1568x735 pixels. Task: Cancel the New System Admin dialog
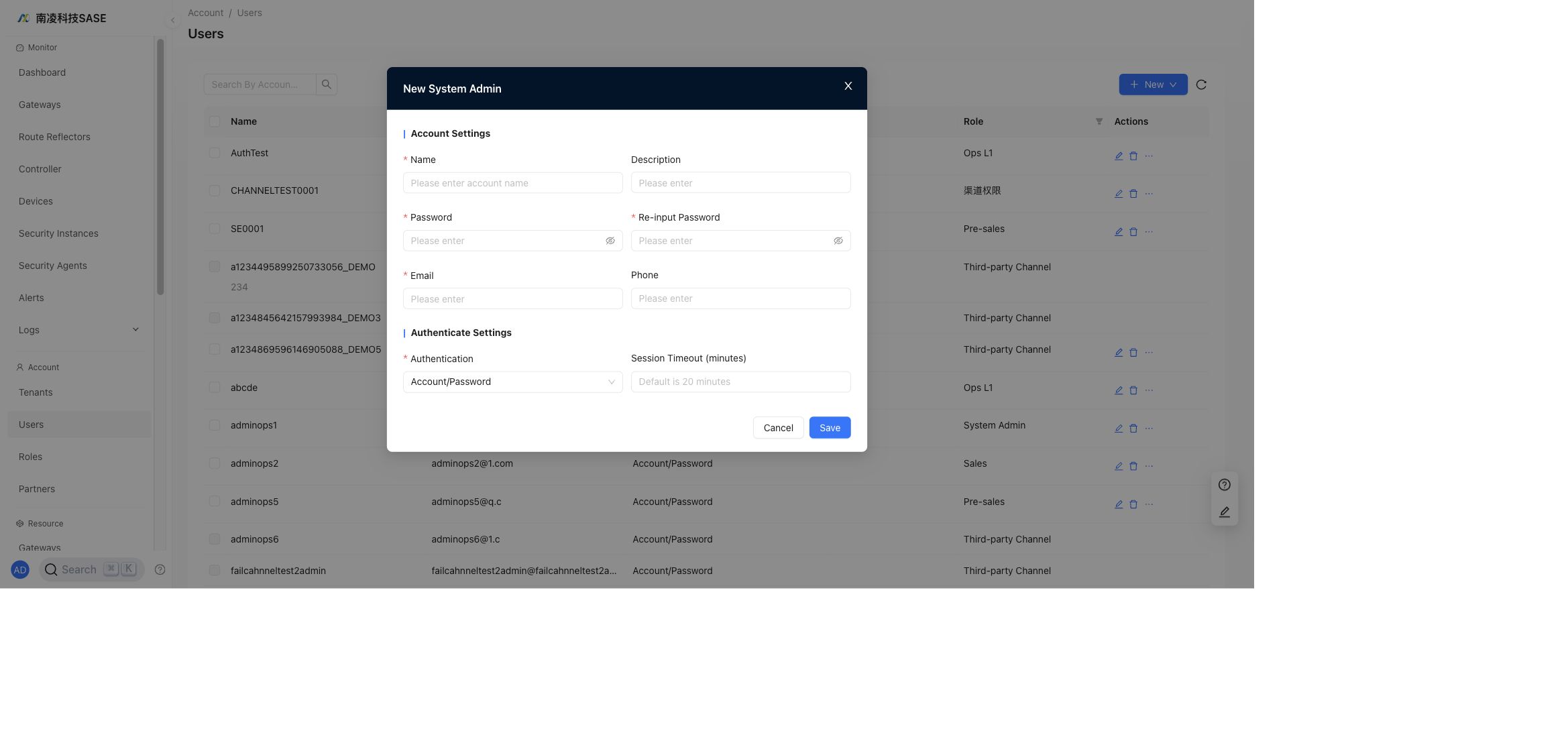point(778,428)
